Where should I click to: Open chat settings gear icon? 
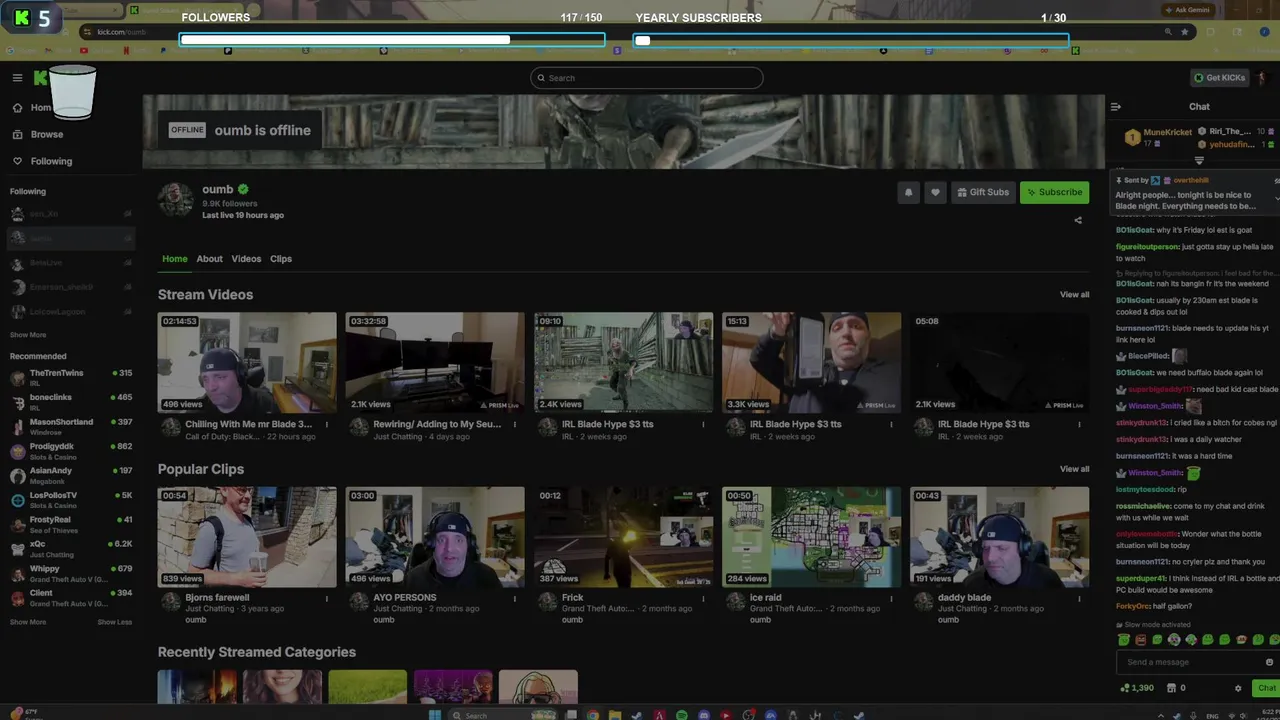point(1238,688)
